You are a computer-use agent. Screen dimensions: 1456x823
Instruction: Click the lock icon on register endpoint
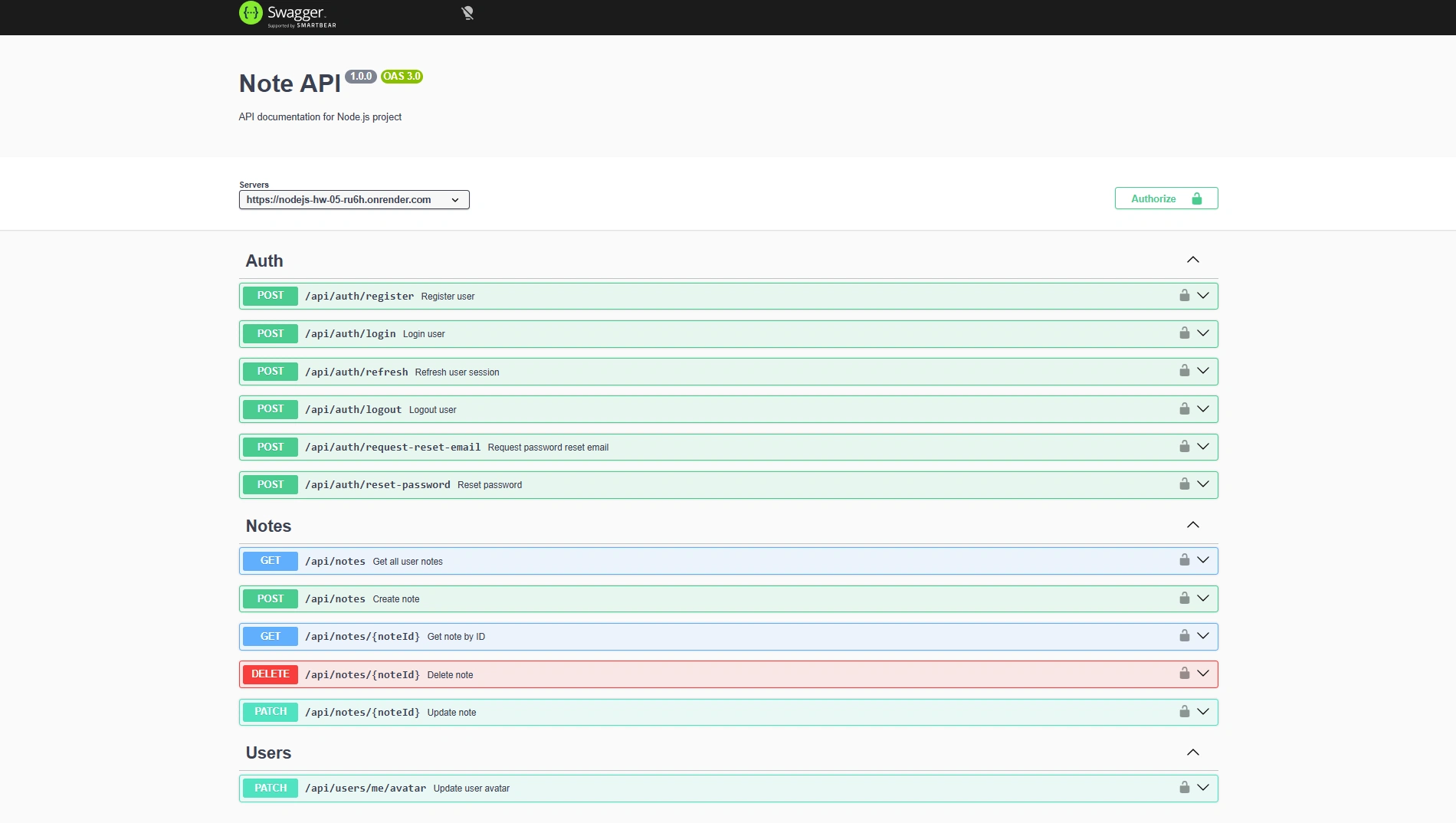click(1184, 296)
